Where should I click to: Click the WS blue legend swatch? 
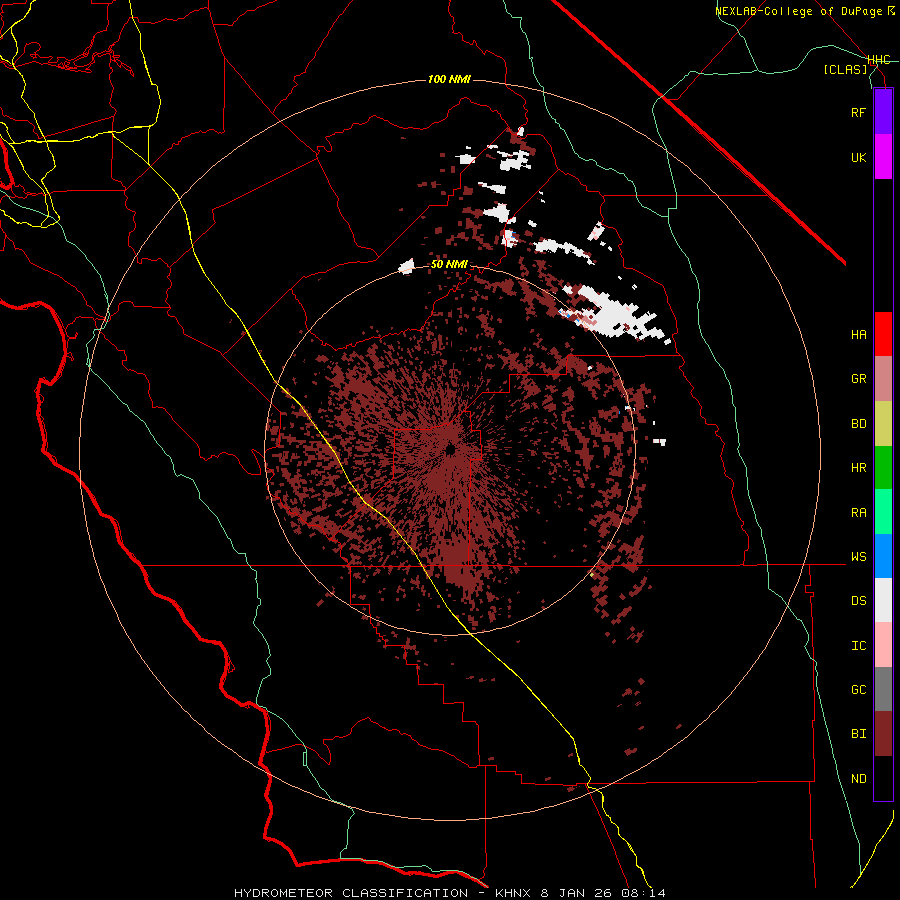[883, 556]
